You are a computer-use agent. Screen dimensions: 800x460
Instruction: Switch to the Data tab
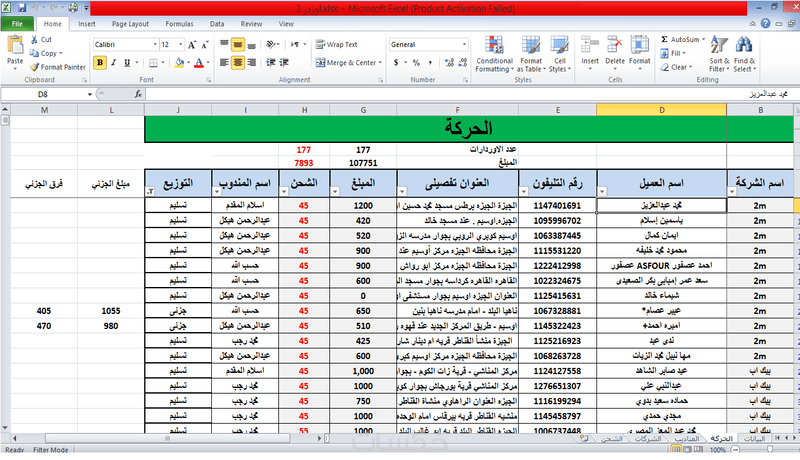(217, 24)
